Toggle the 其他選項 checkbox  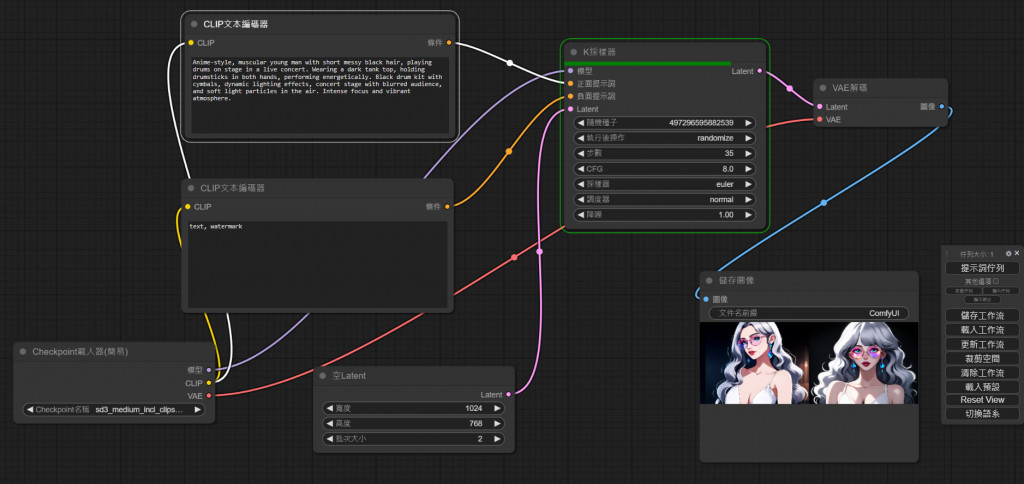[x=995, y=281]
